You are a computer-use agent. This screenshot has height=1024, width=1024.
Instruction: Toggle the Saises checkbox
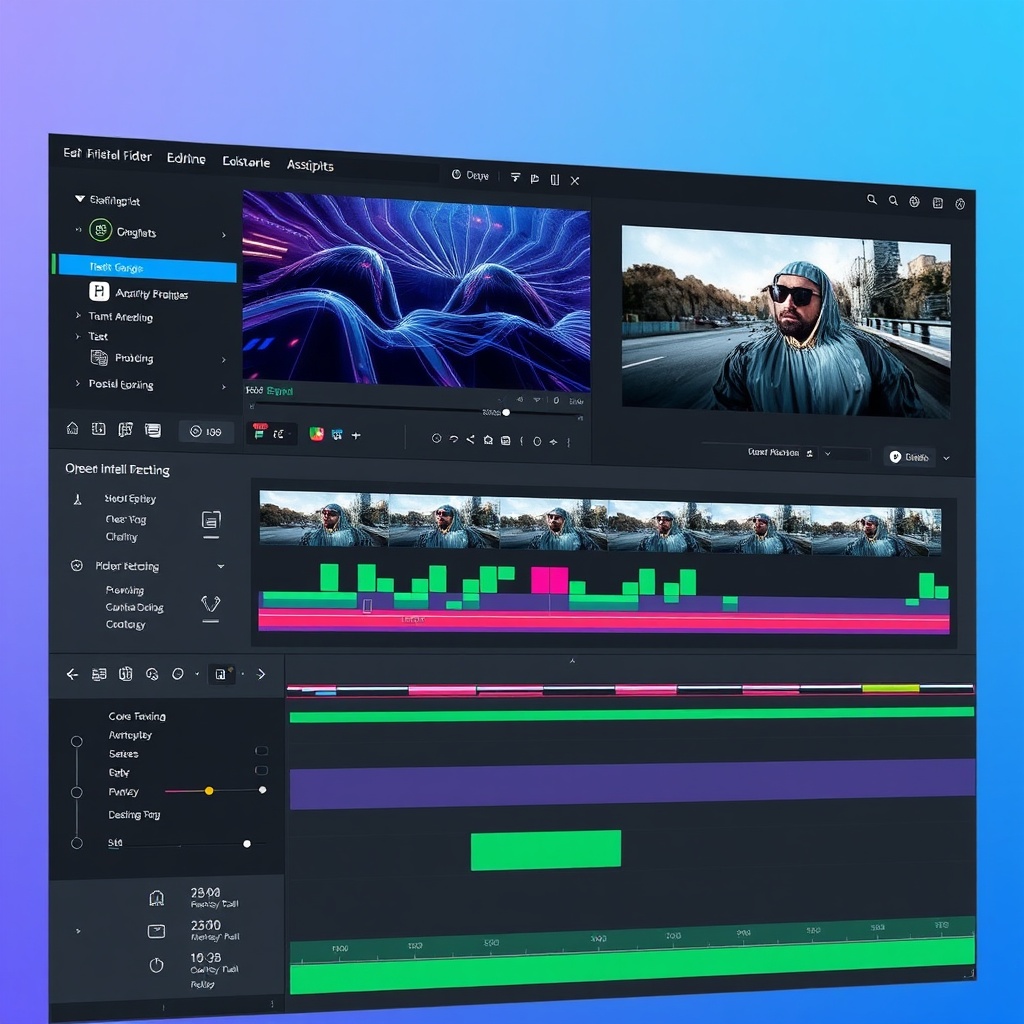tap(261, 751)
